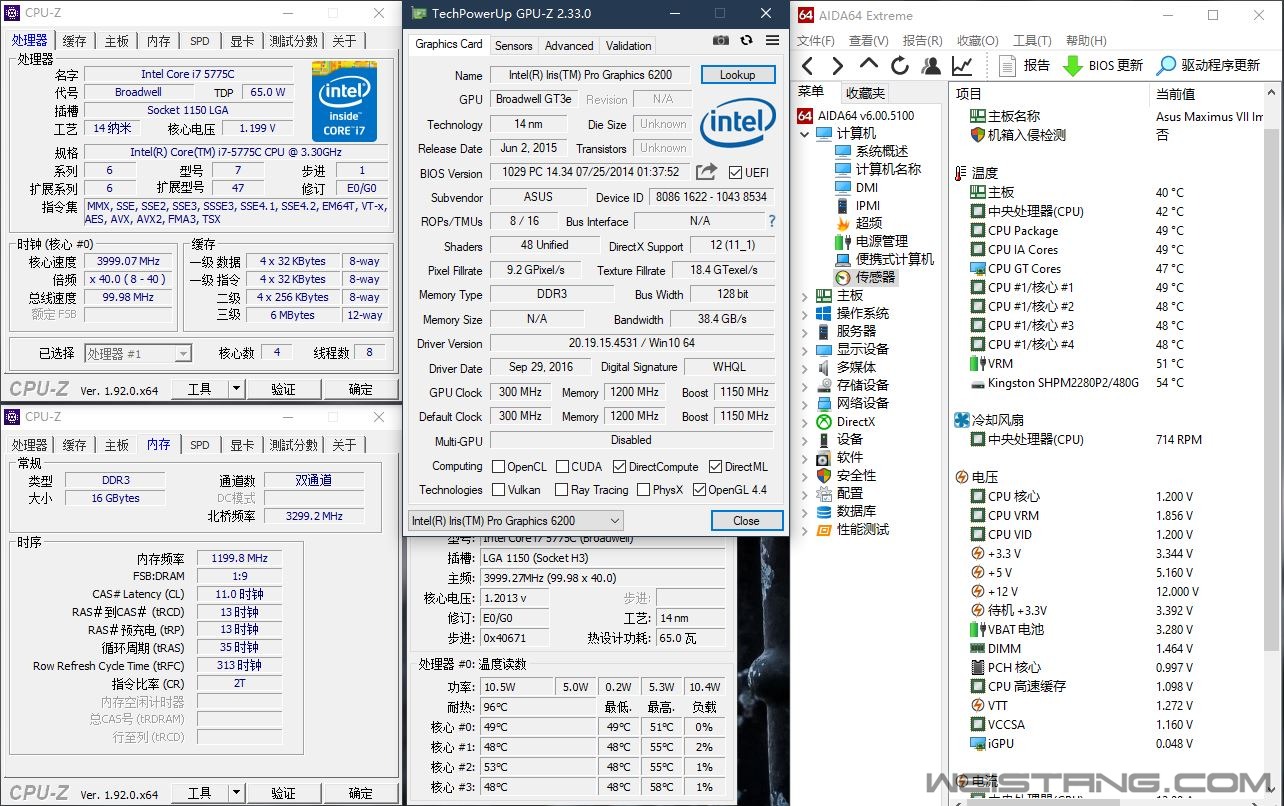
Task: Click the Lookup button in GPU-Z
Action: (x=737, y=75)
